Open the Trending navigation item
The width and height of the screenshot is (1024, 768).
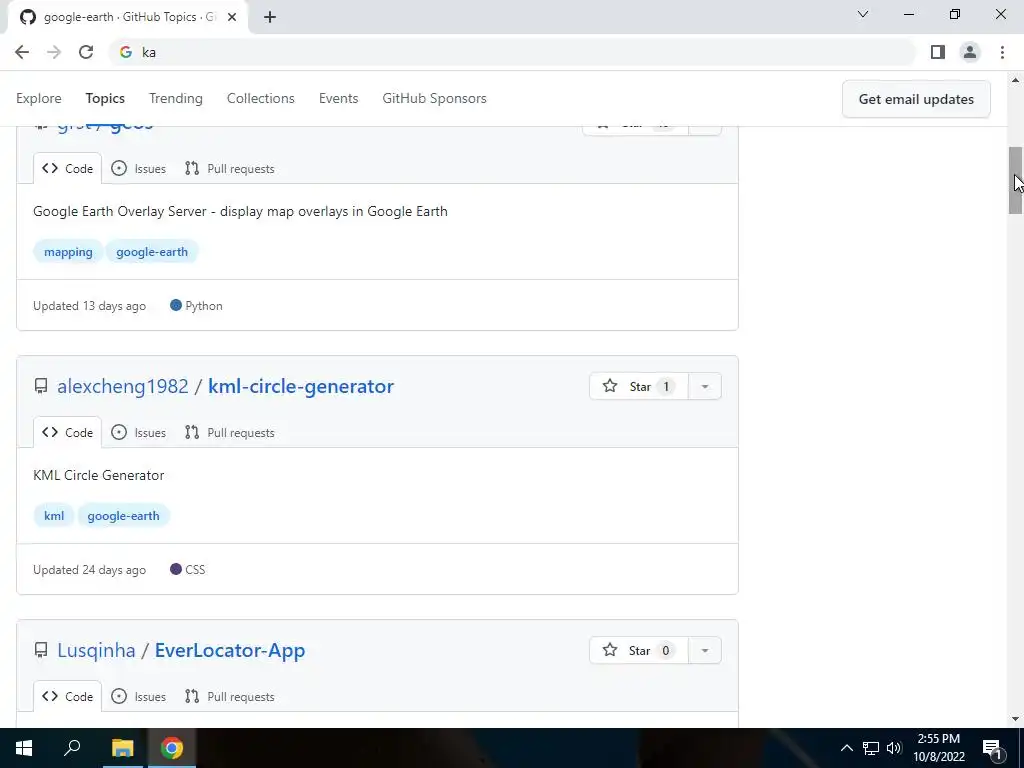click(176, 99)
